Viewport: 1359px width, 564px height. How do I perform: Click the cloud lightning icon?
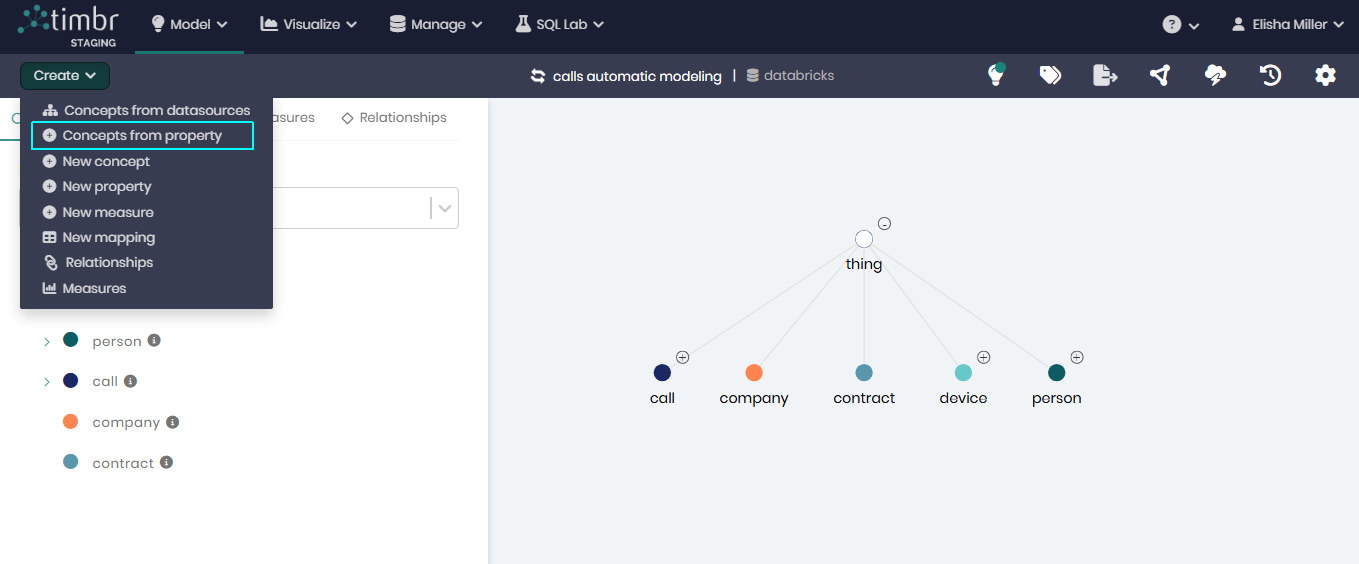click(1215, 75)
